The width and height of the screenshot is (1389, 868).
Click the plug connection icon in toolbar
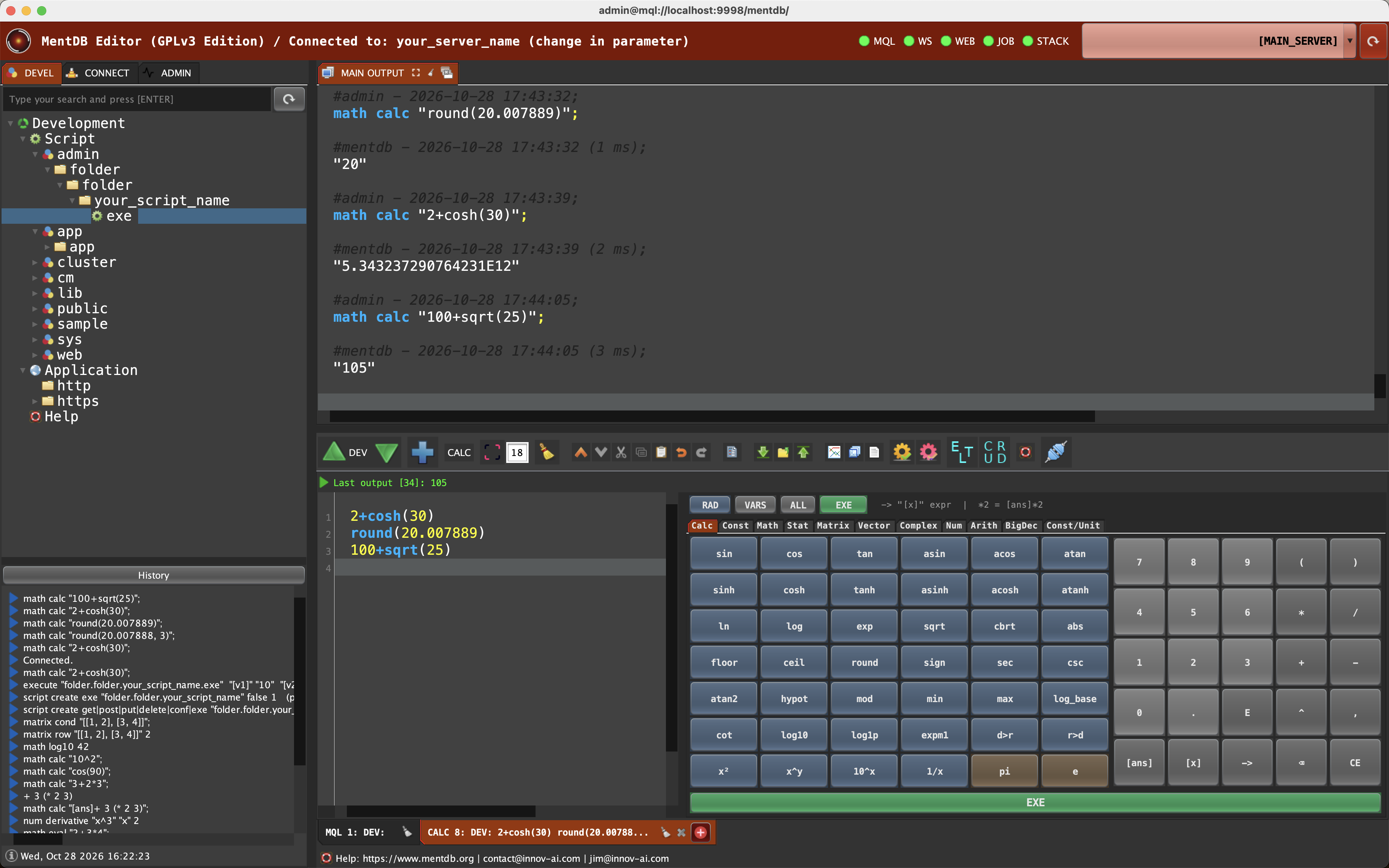[1056, 453]
